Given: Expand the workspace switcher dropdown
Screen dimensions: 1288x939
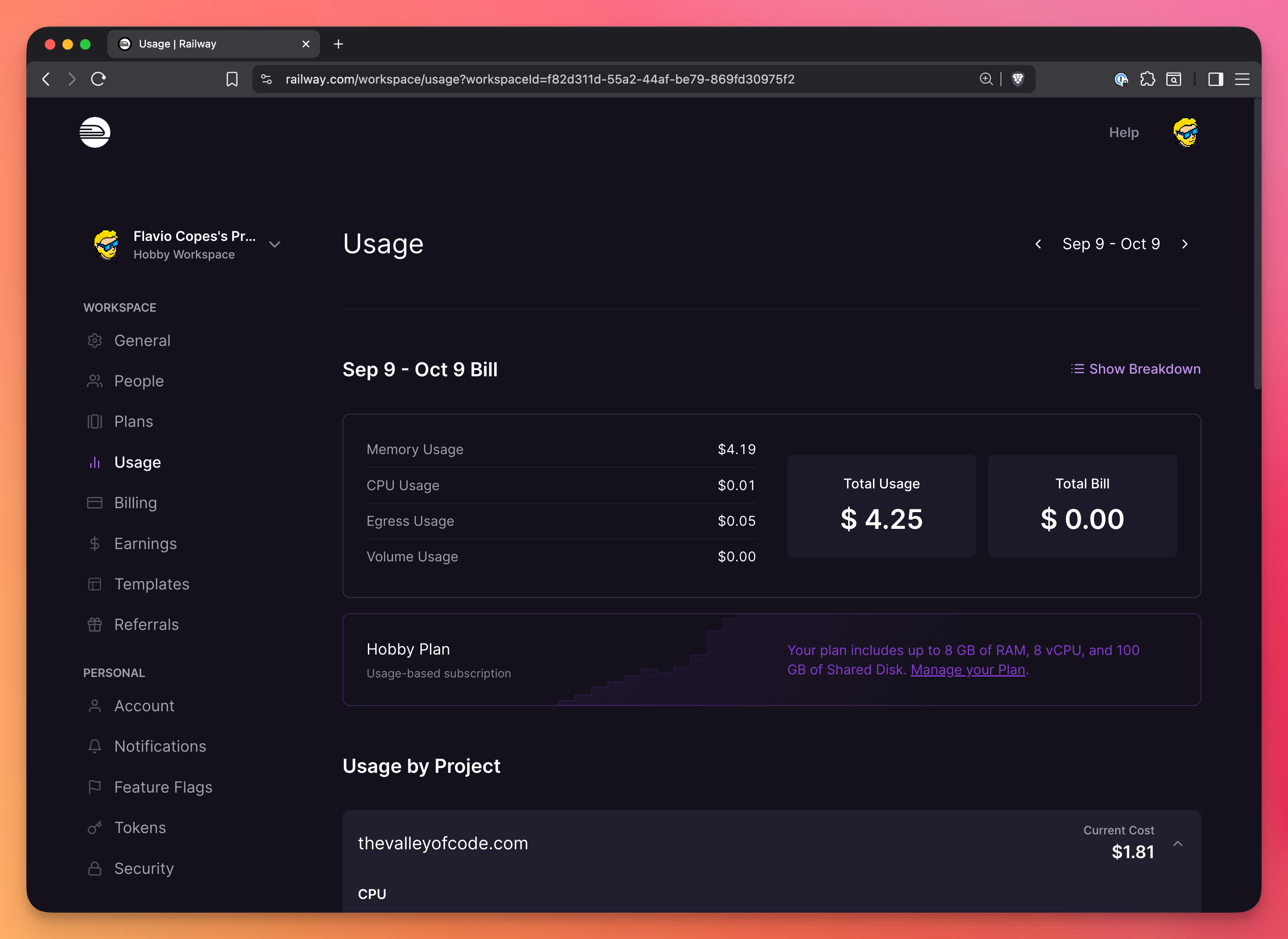Looking at the screenshot, I should (x=275, y=244).
